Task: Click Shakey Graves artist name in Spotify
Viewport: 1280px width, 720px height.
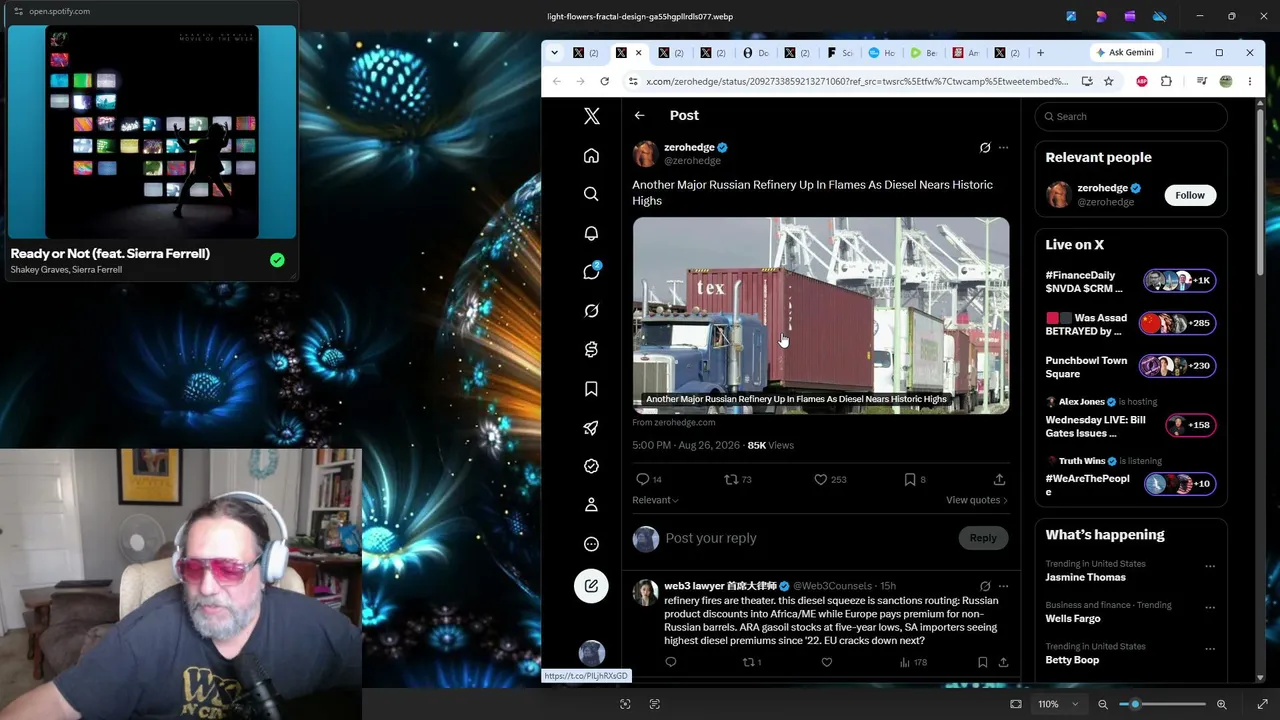Action: [39, 270]
